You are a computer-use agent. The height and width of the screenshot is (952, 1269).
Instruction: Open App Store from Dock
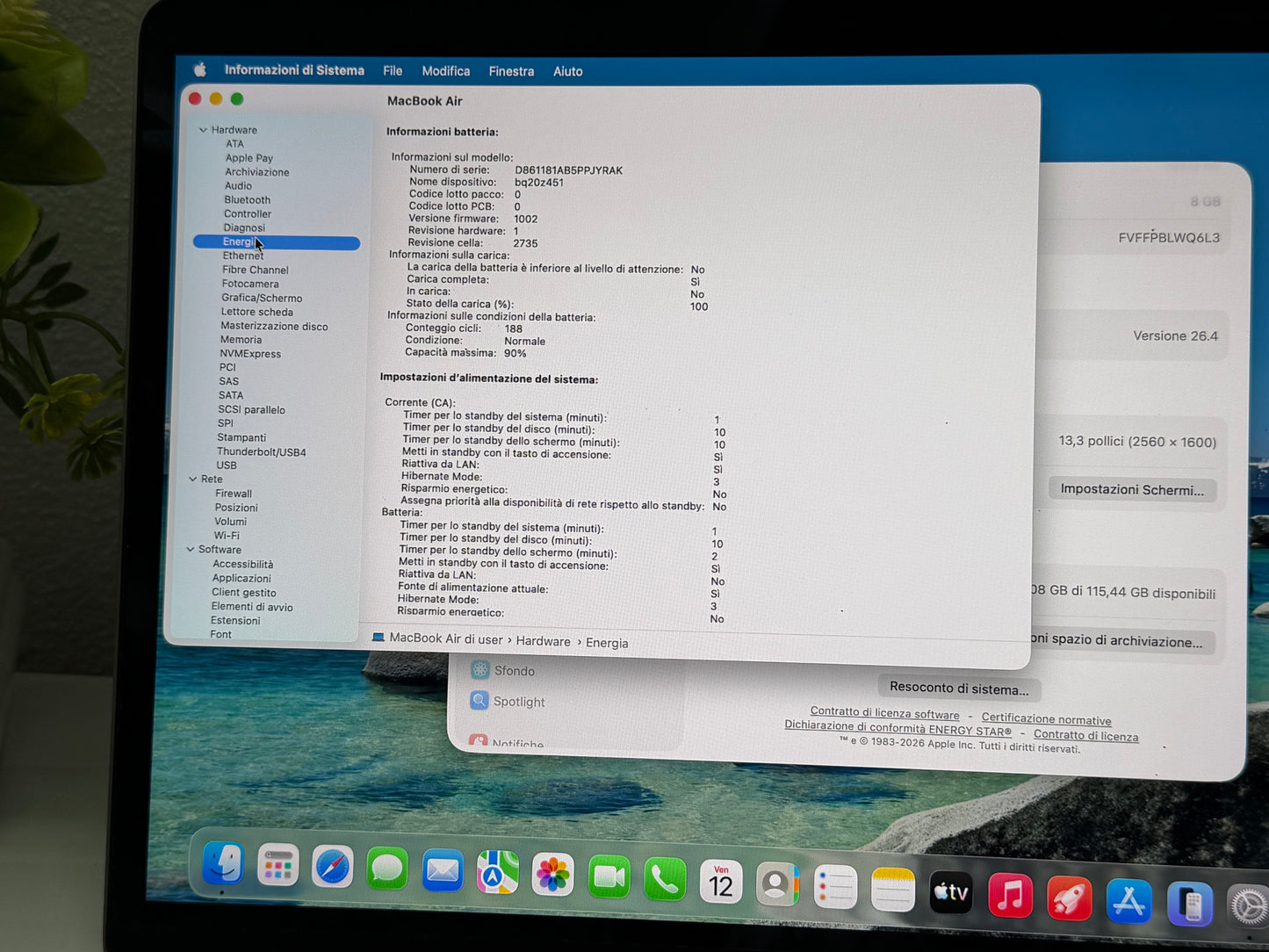(x=1128, y=902)
